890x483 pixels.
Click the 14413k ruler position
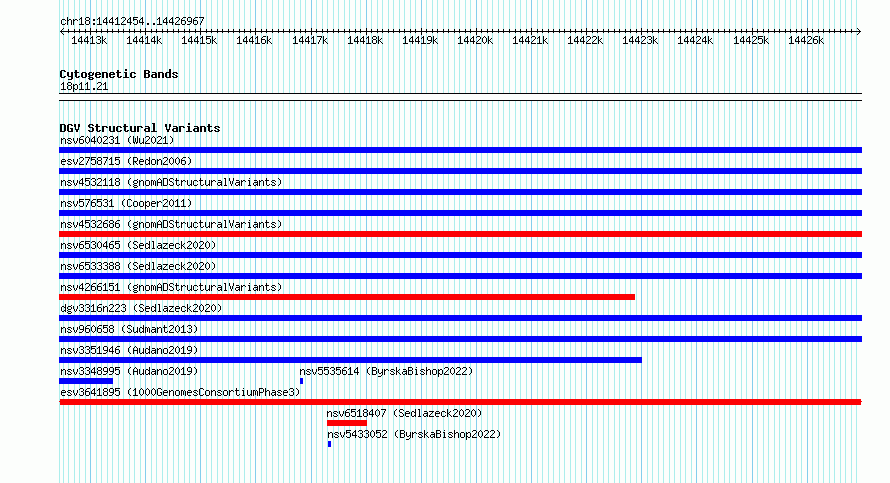point(89,40)
